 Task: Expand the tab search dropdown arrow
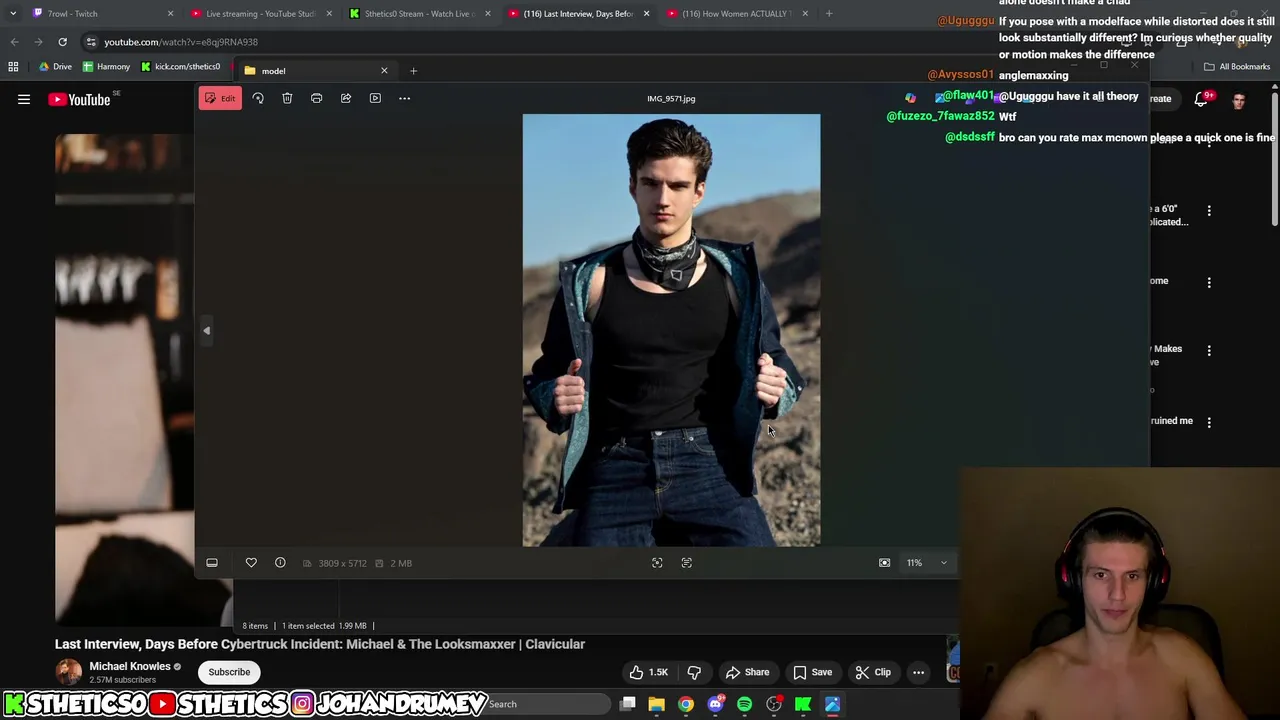point(12,14)
